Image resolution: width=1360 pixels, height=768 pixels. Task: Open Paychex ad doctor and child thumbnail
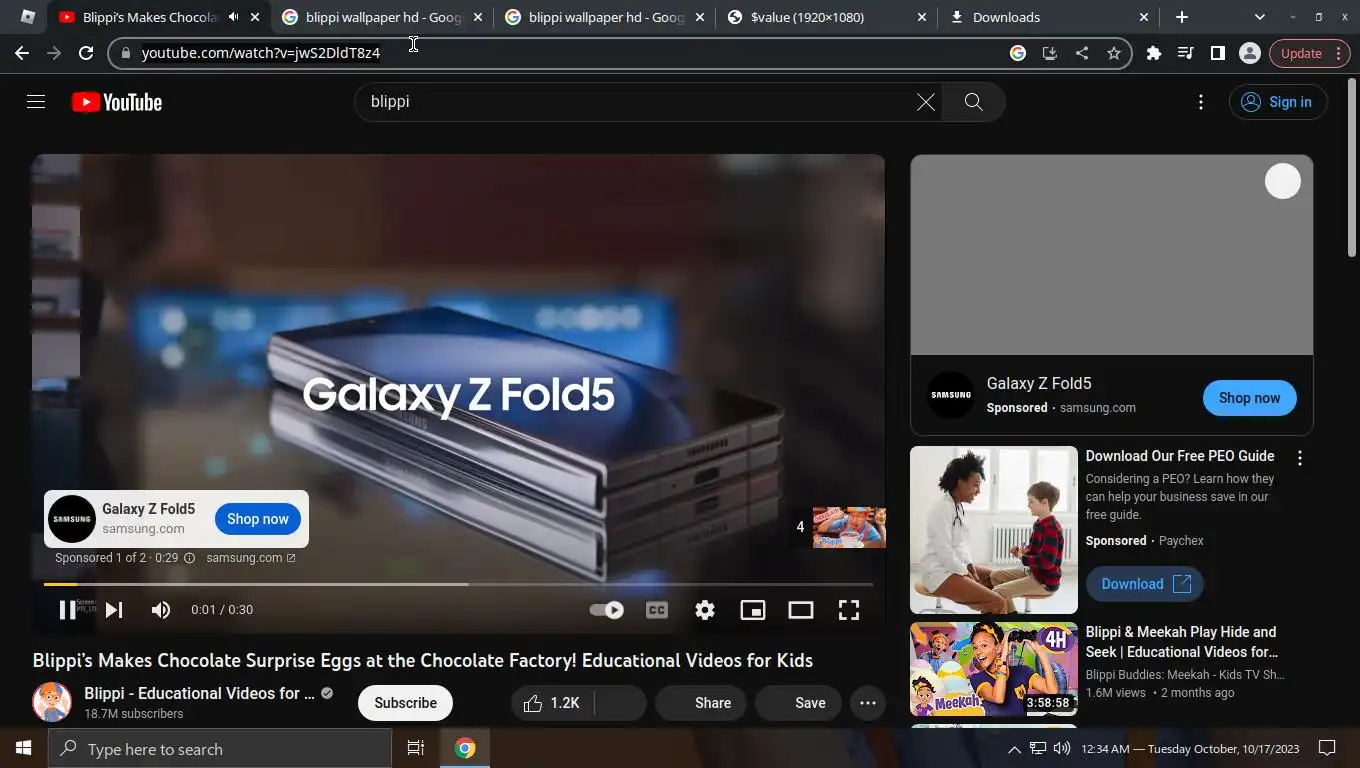(x=994, y=530)
